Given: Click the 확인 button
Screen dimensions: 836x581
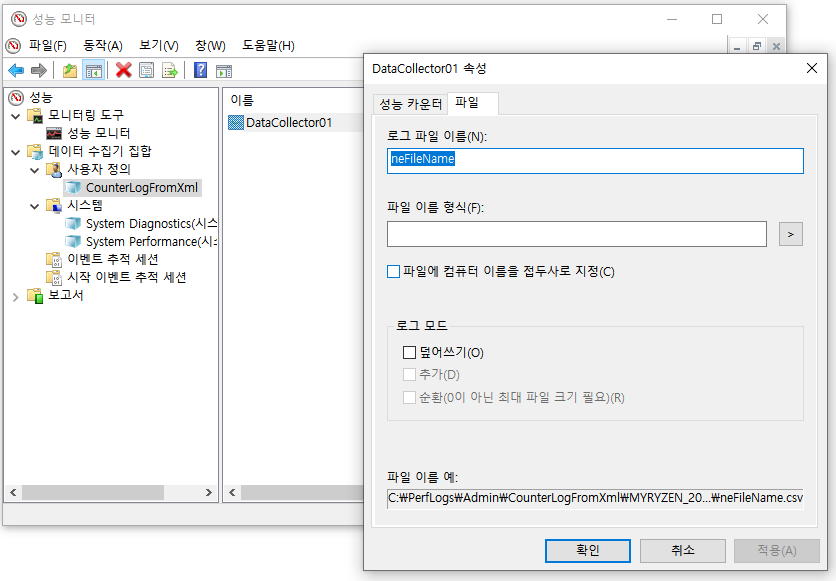Looking at the screenshot, I should point(588,551).
